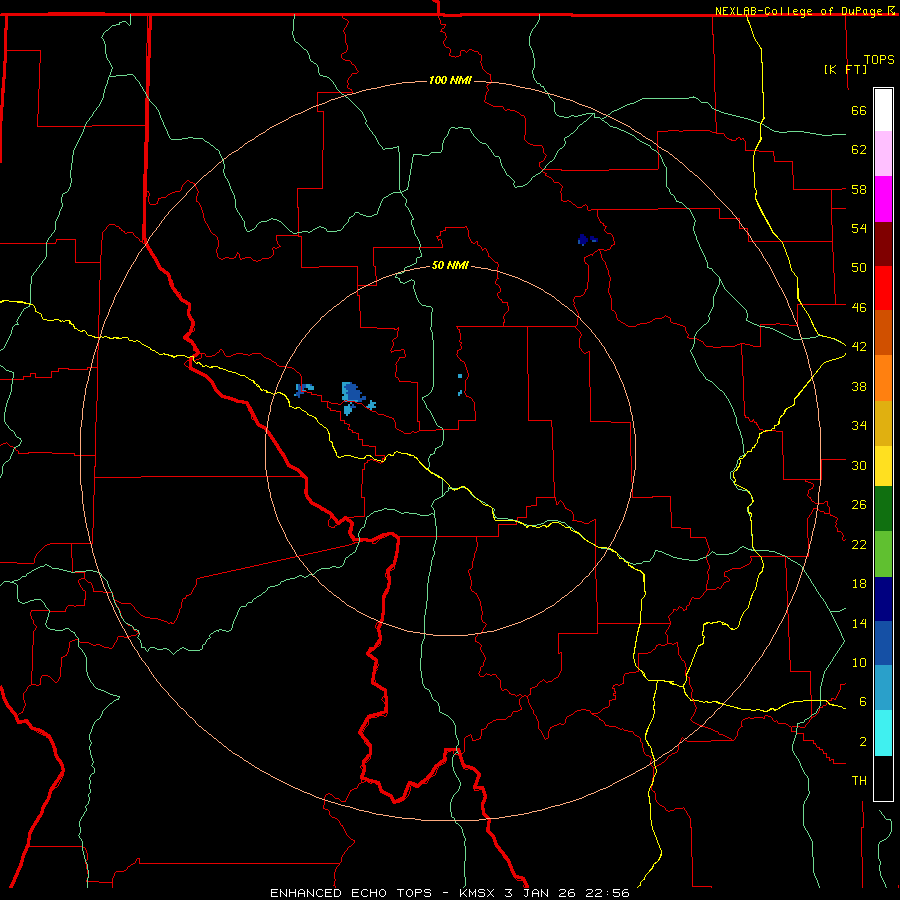Screen dimensions: 900x900
Task: Select the dark maroon legend swatch
Action: coord(883,244)
